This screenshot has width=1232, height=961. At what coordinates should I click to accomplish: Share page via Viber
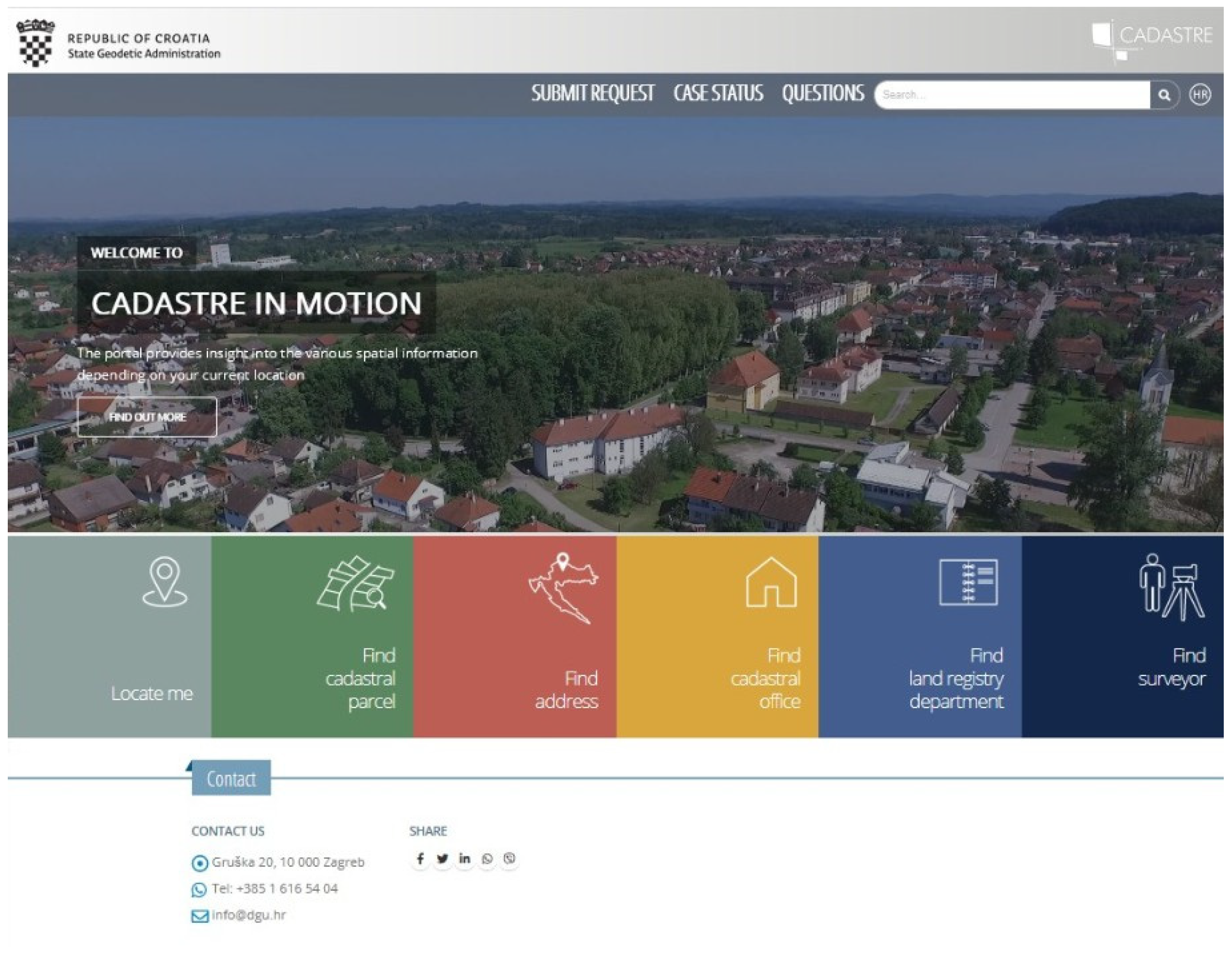(509, 859)
